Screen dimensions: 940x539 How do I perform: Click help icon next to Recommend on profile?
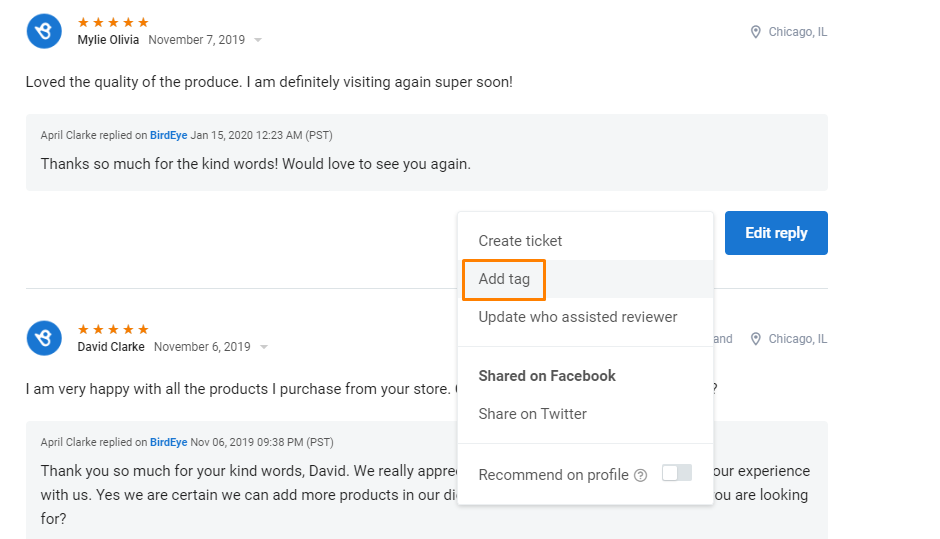641,475
